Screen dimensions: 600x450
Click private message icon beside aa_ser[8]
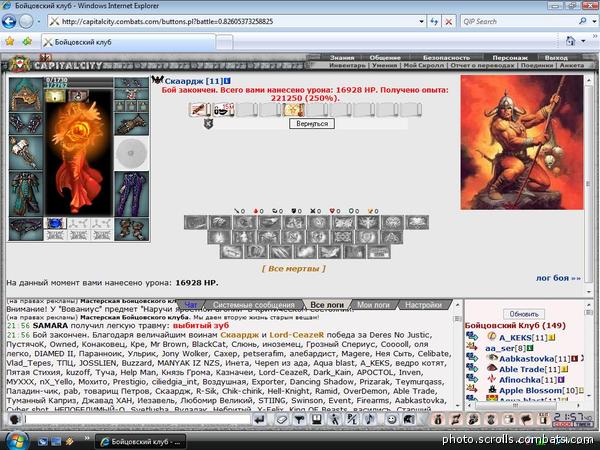coord(471,347)
